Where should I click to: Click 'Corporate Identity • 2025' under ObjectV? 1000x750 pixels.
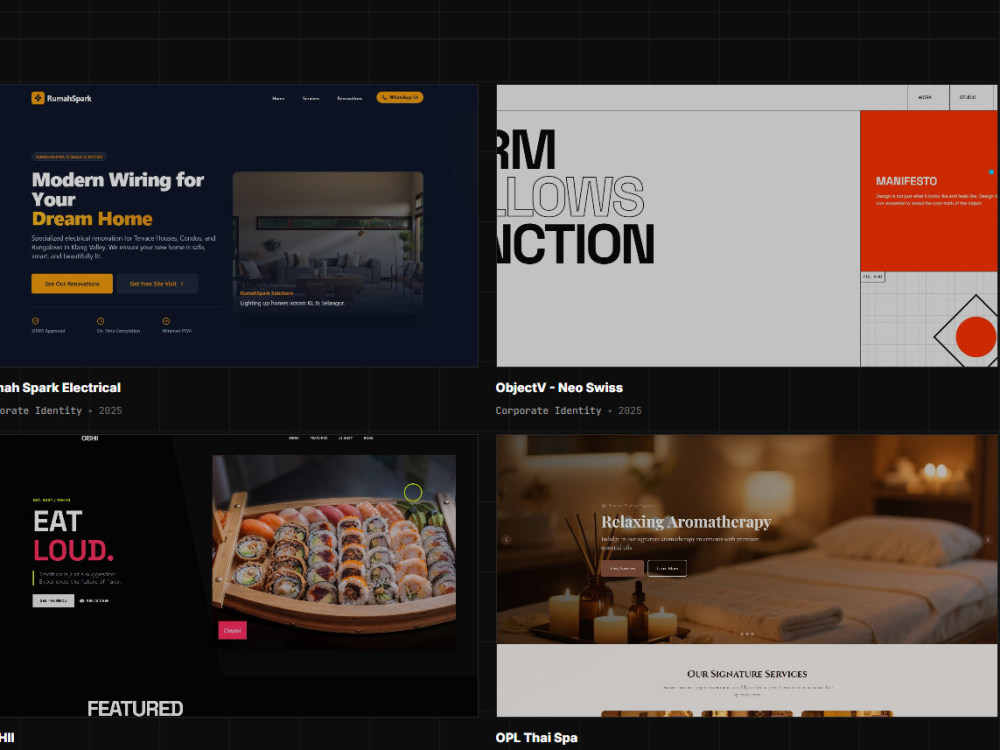coord(568,411)
